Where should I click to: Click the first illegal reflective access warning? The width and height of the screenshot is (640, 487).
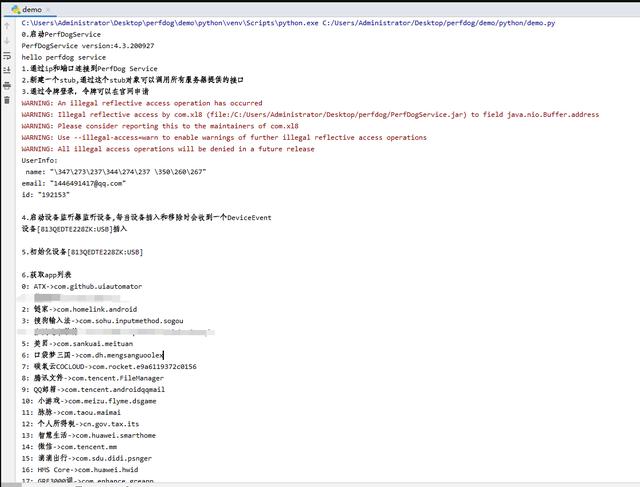coord(142,103)
